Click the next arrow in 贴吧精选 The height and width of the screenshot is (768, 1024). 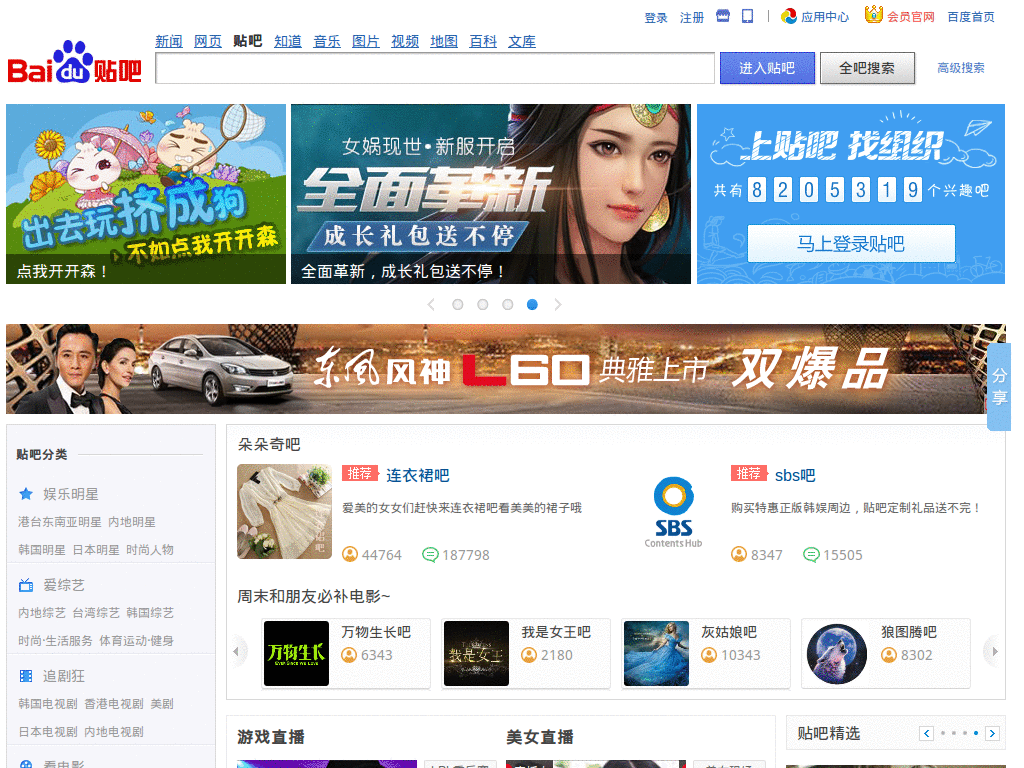coord(991,733)
